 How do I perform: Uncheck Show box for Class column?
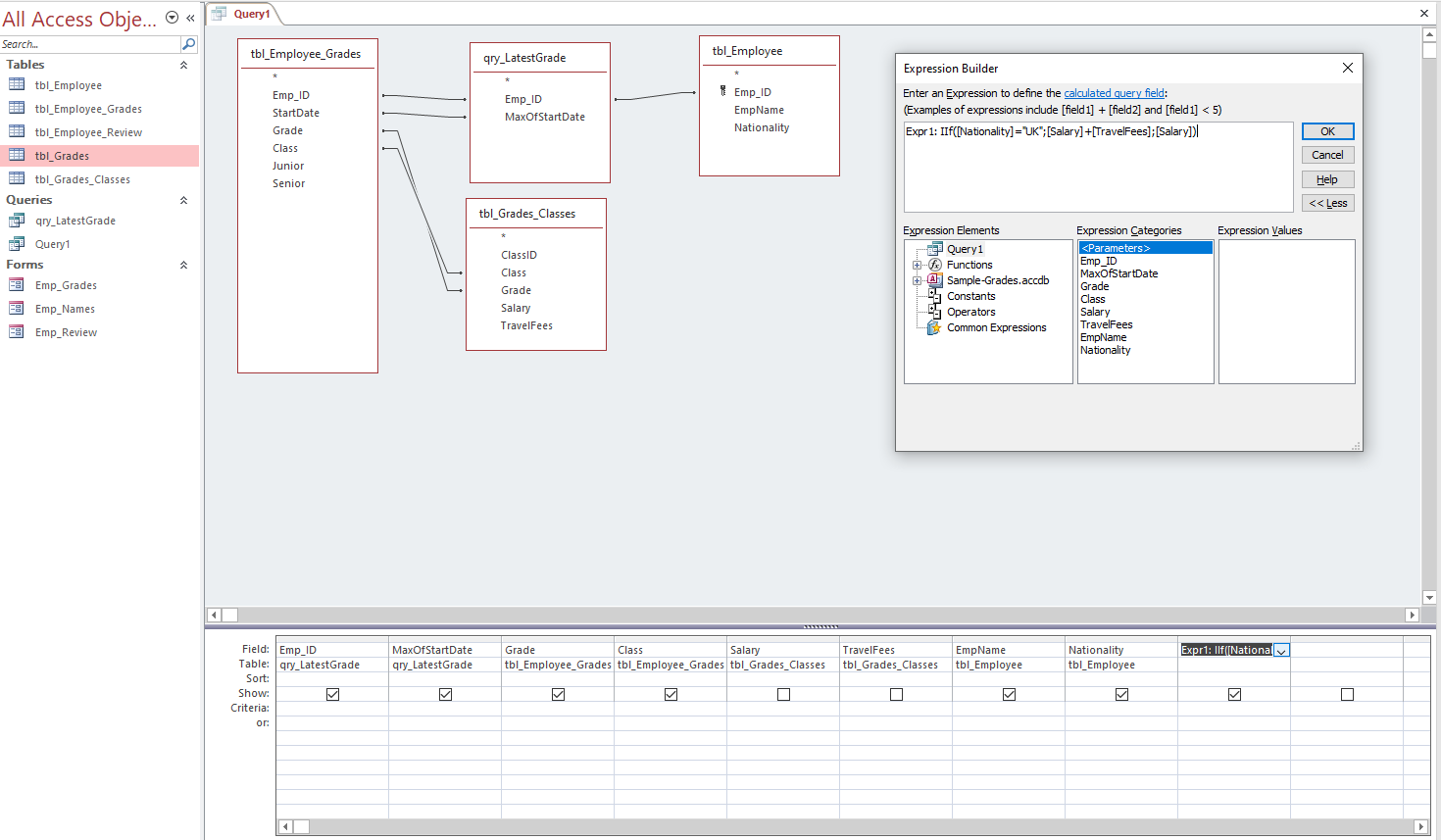point(671,694)
